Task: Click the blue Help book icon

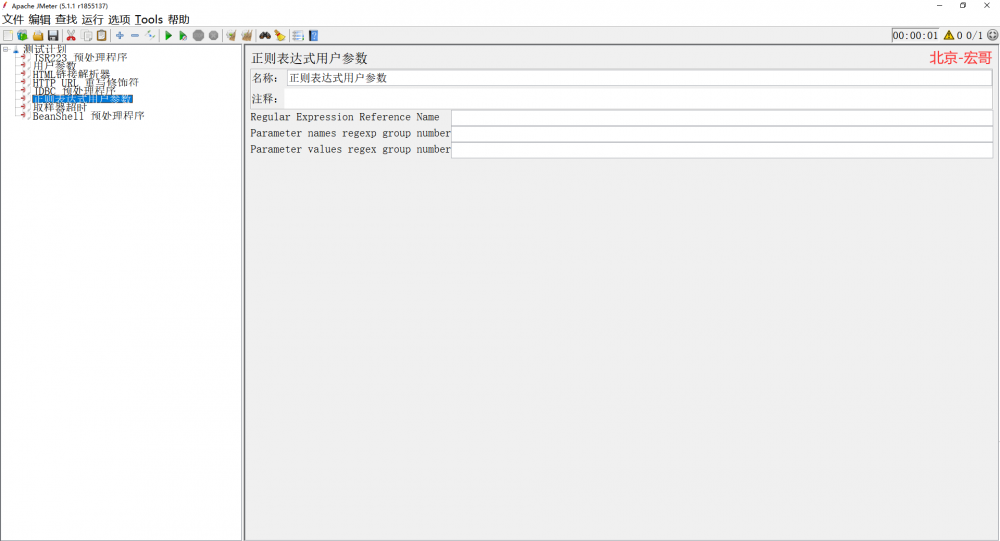Action: pos(313,36)
